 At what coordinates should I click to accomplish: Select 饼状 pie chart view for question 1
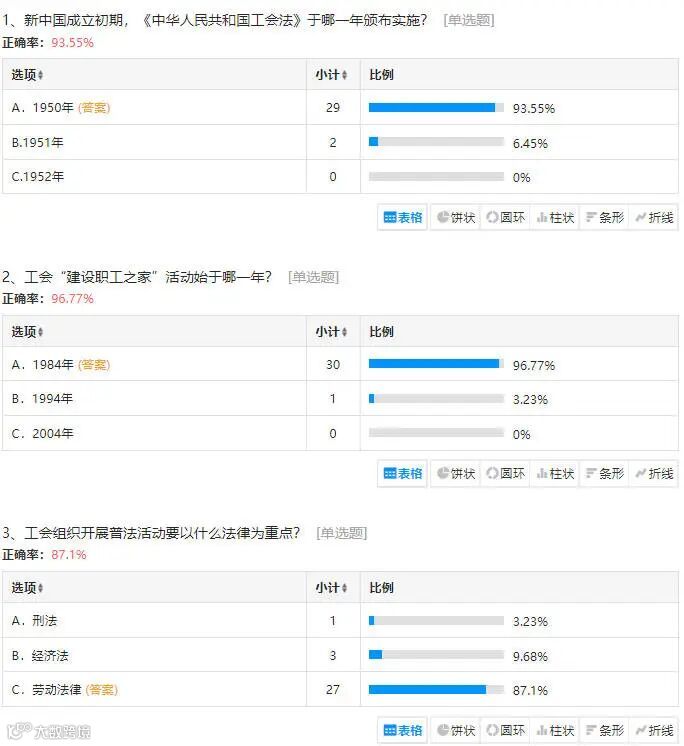coord(456,217)
